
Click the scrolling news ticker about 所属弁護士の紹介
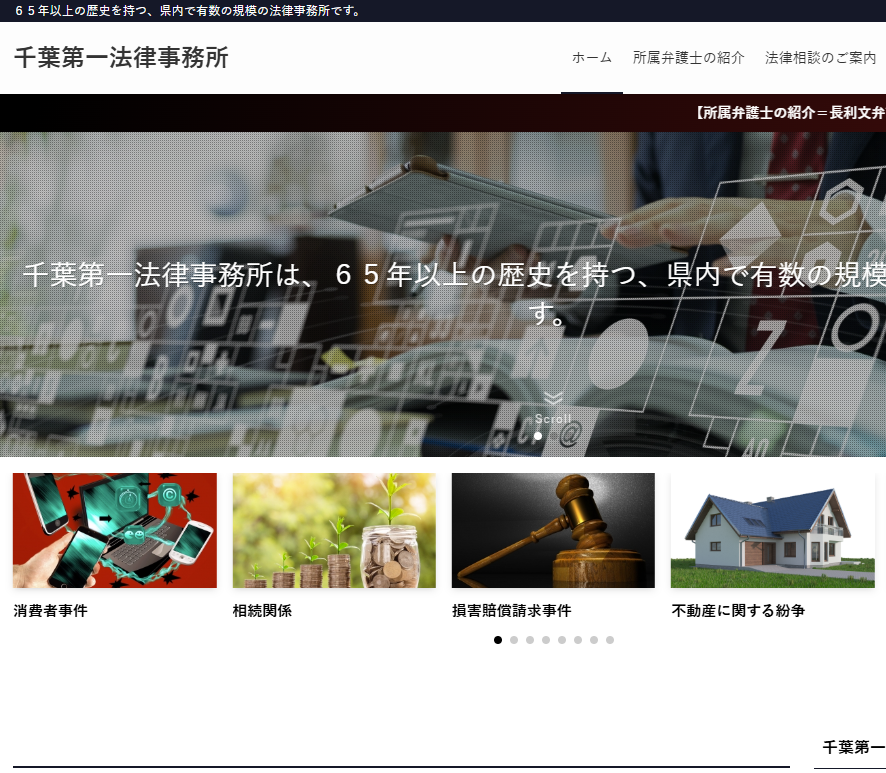[789, 113]
